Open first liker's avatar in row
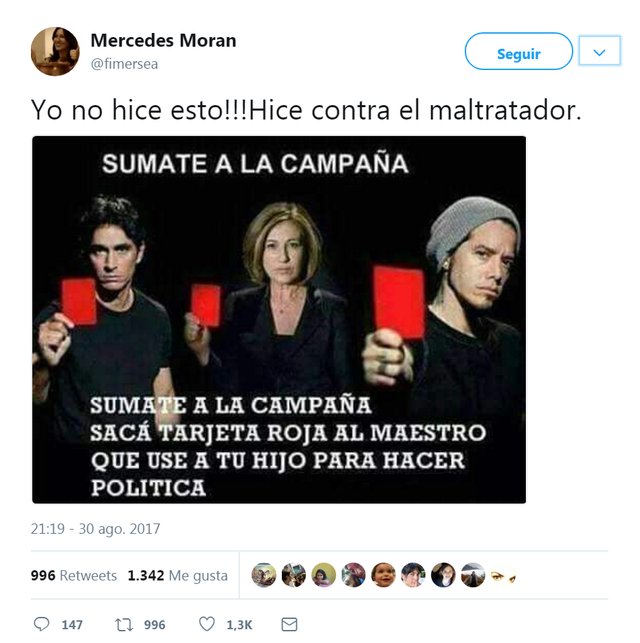 (264, 575)
